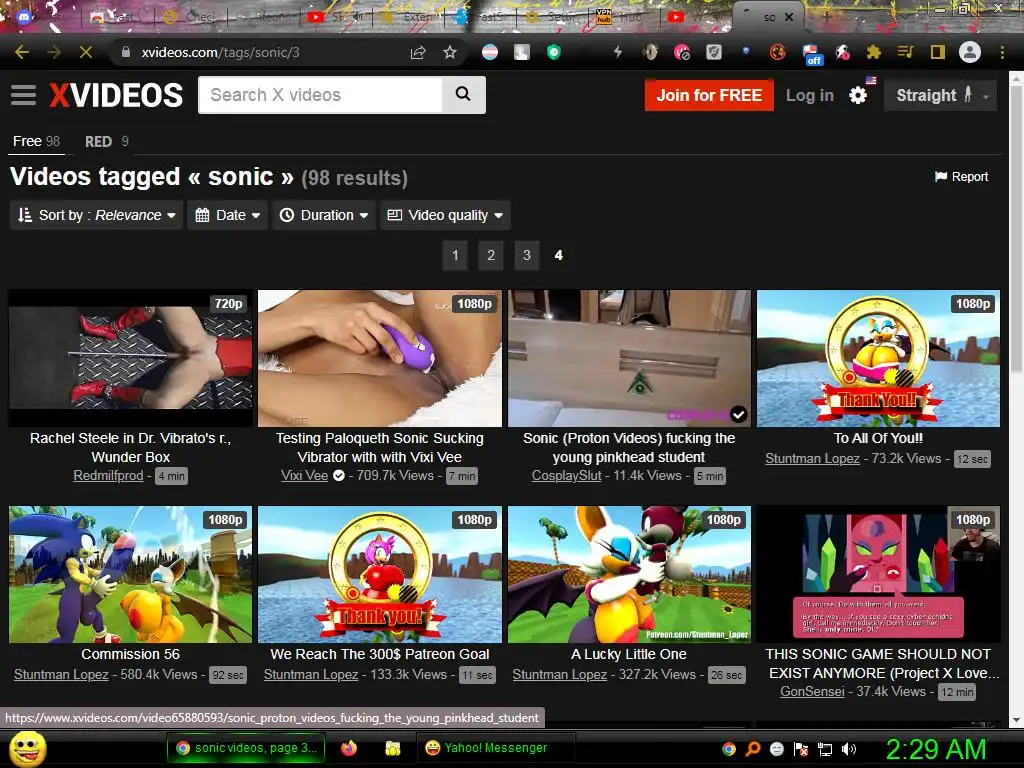Open the folder icon on the taskbar
The height and width of the screenshot is (768, 1024).
click(392, 748)
